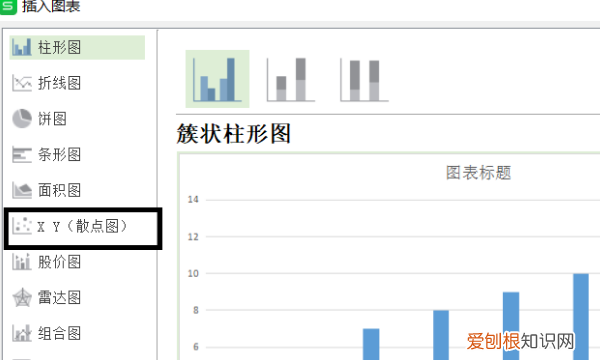The width and height of the screenshot is (600, 360).
Task: Select the column chart icon in sidebar
Action: click(x=21, y=47)
